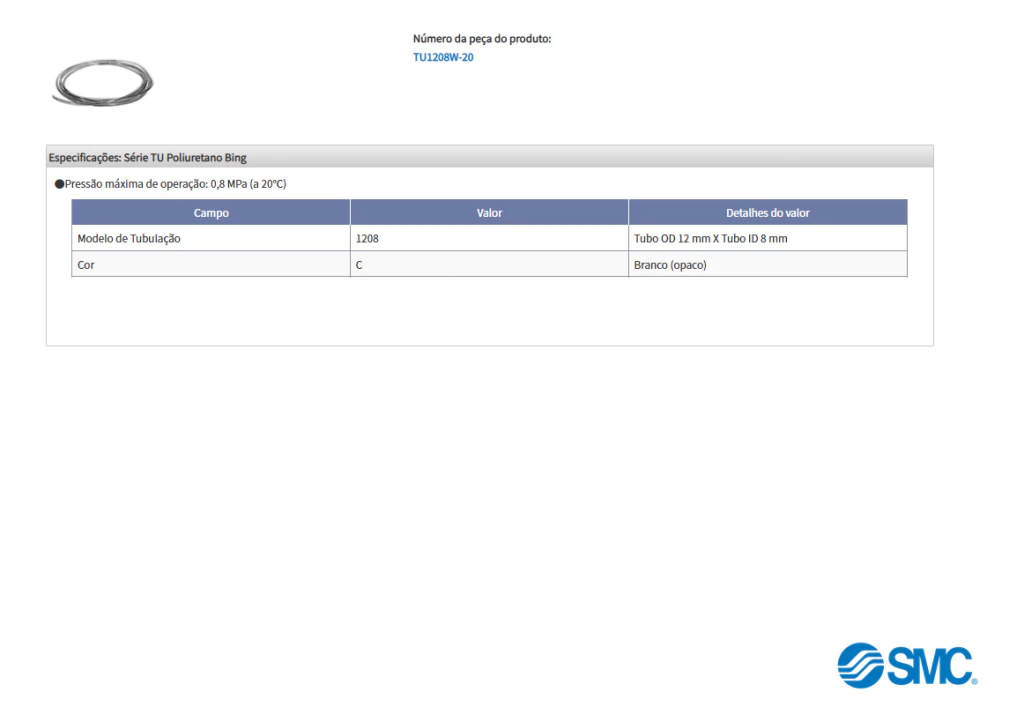Click the 'Pressão máxima de operação' text
1024x722 pixels.
pyautogui.click(x=136, y=184)
